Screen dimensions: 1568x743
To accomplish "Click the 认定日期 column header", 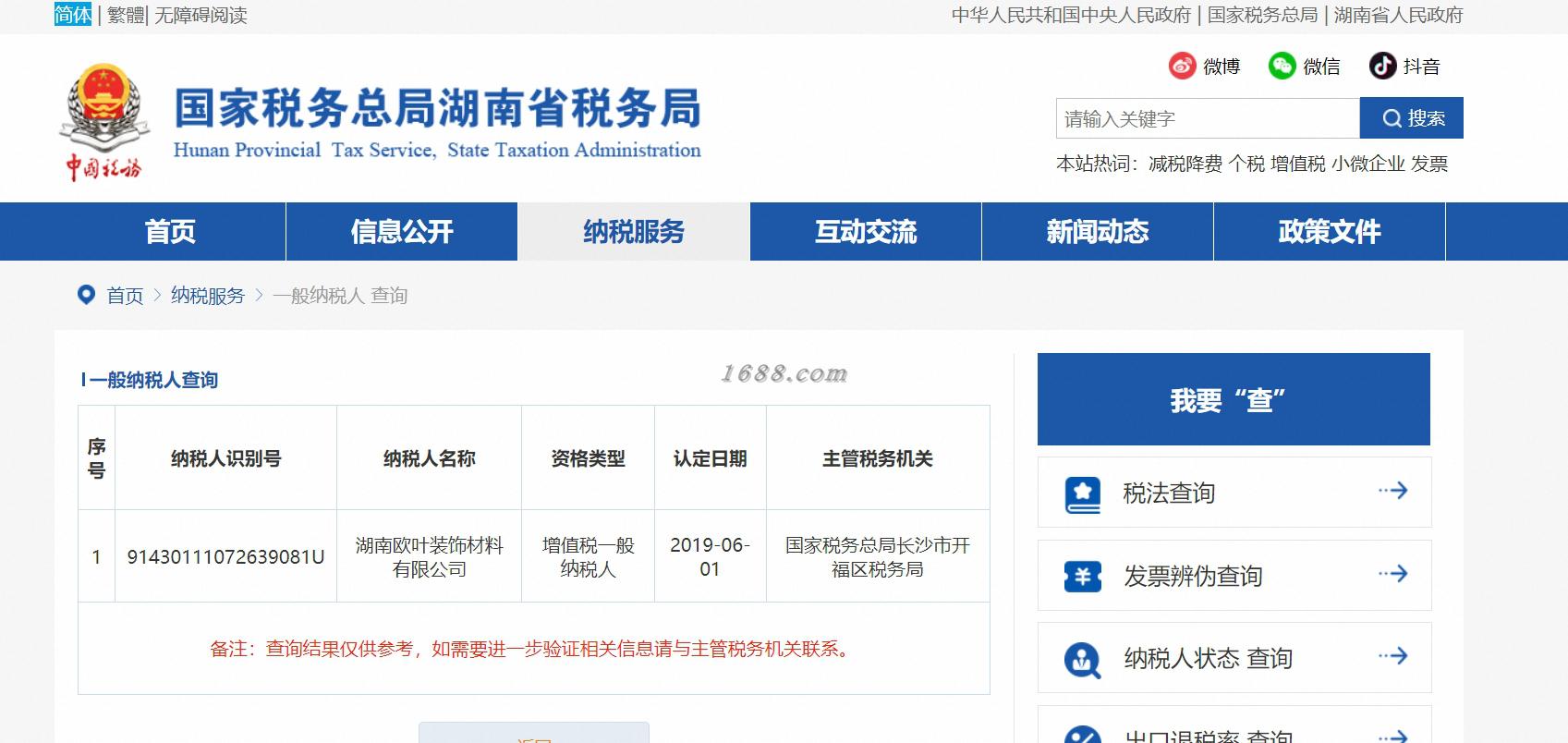I will tap(710, 458).
